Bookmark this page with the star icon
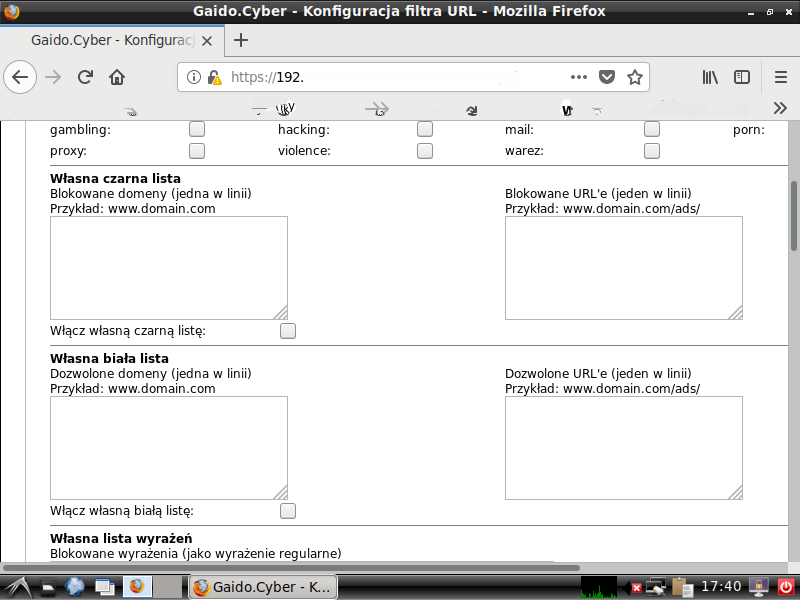The image size is (800, 600). 634,77
